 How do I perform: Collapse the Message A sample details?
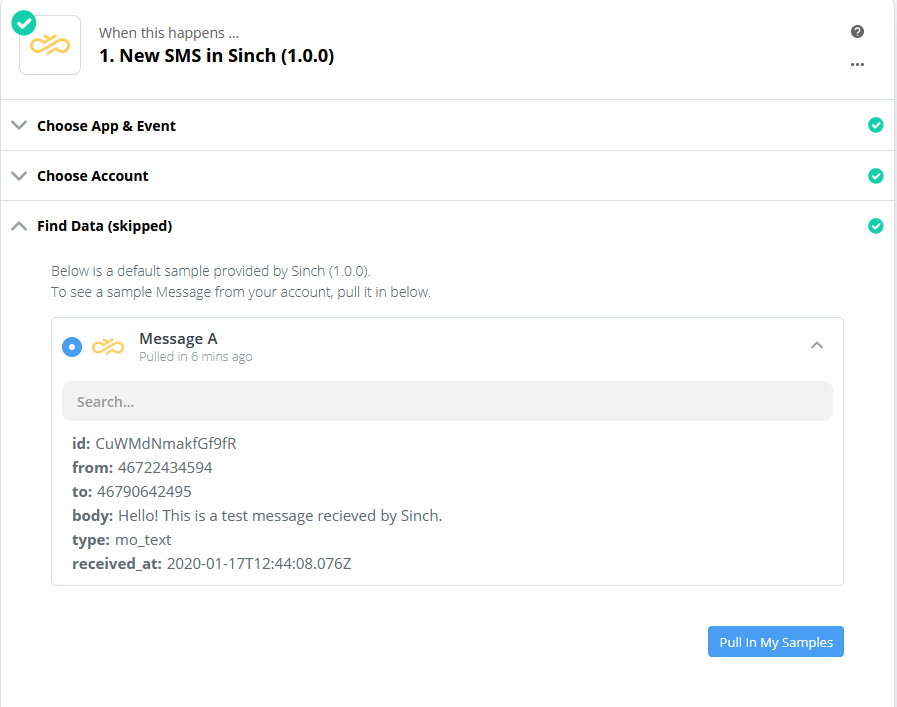[x=817, y=345]
